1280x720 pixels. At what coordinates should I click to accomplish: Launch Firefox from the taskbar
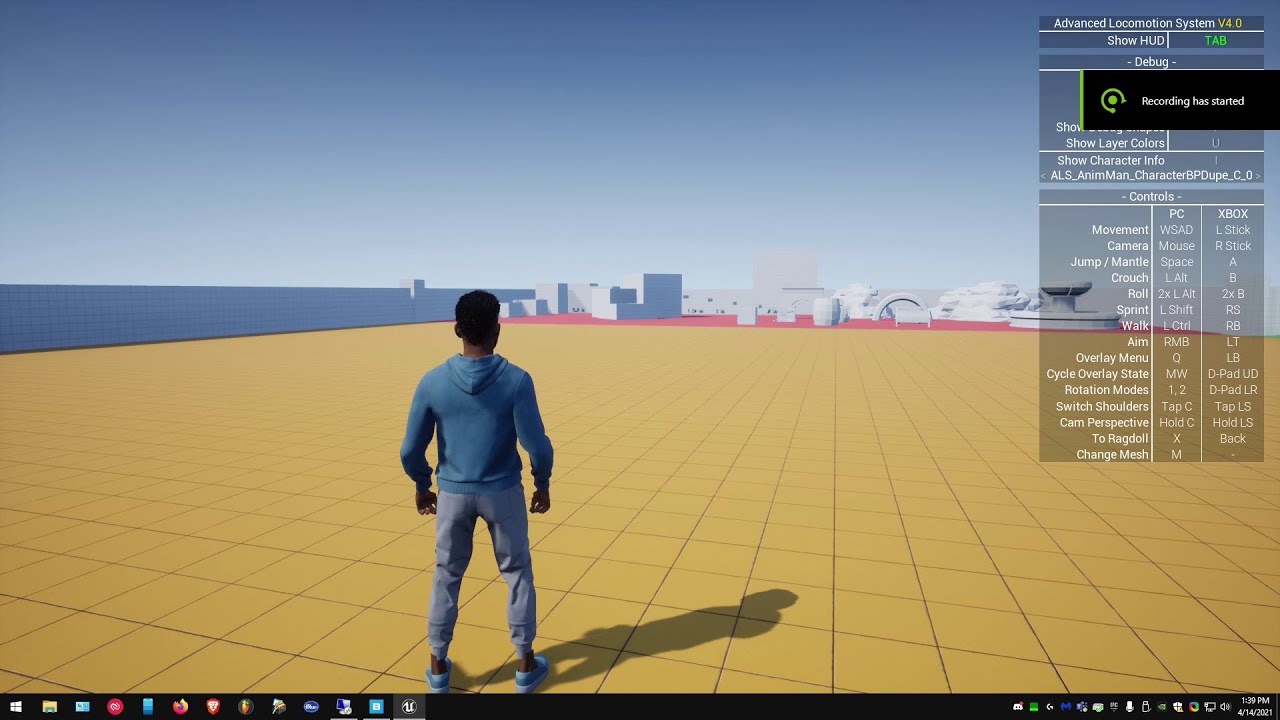pos(180,707)
